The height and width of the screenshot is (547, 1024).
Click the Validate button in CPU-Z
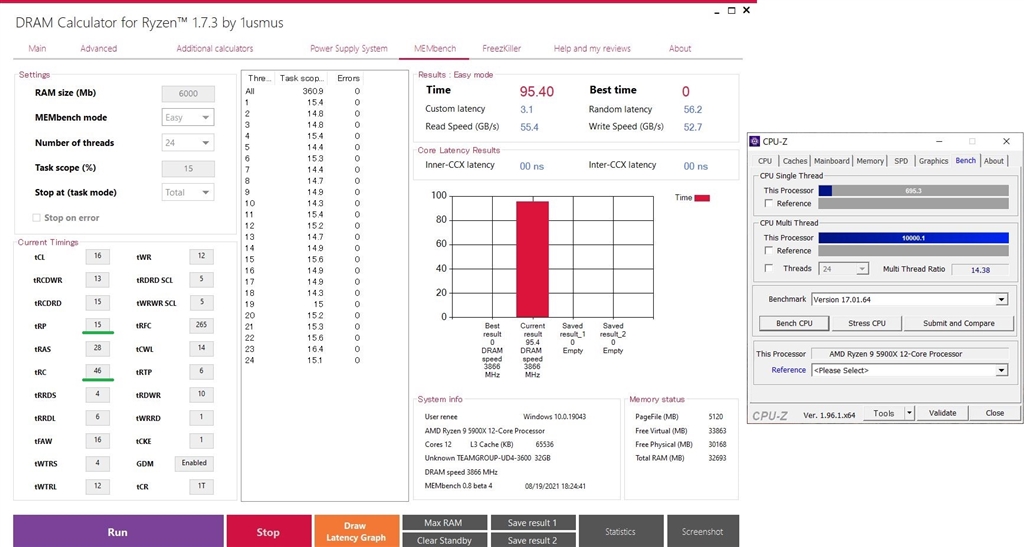(942, 413)
